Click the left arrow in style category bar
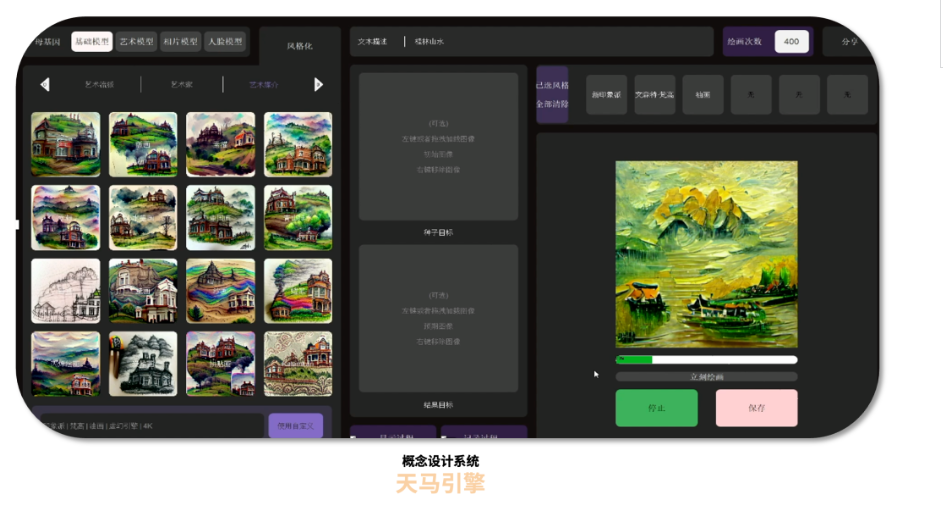The width and height of the screenshot is (943, 516). coord(44,85)
